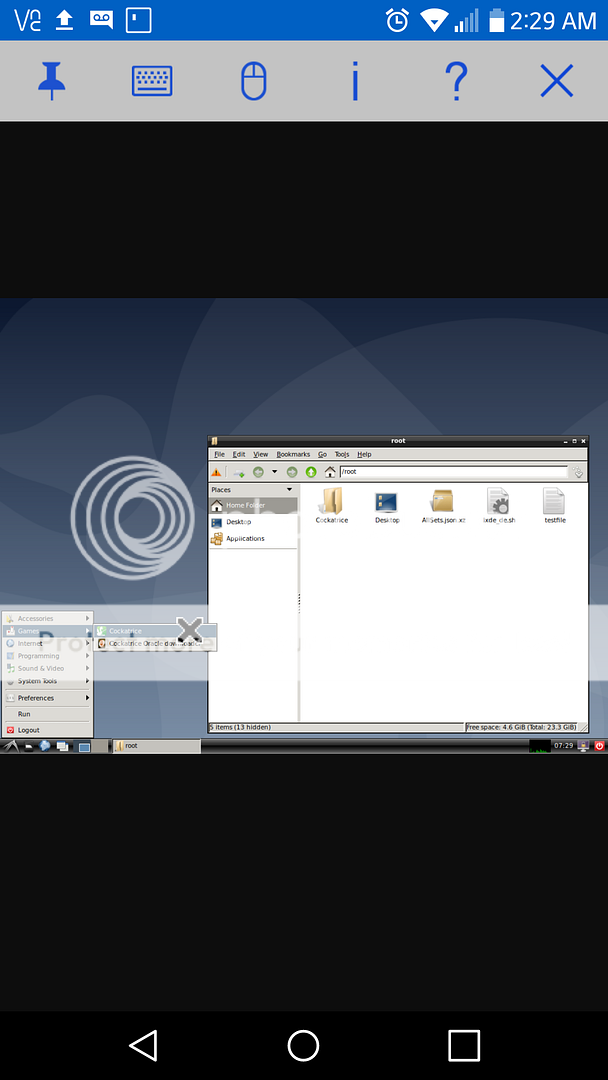608x1080 pixels.
Task: Select Applications in Places sidebar
Action: [x=253, y=539]
